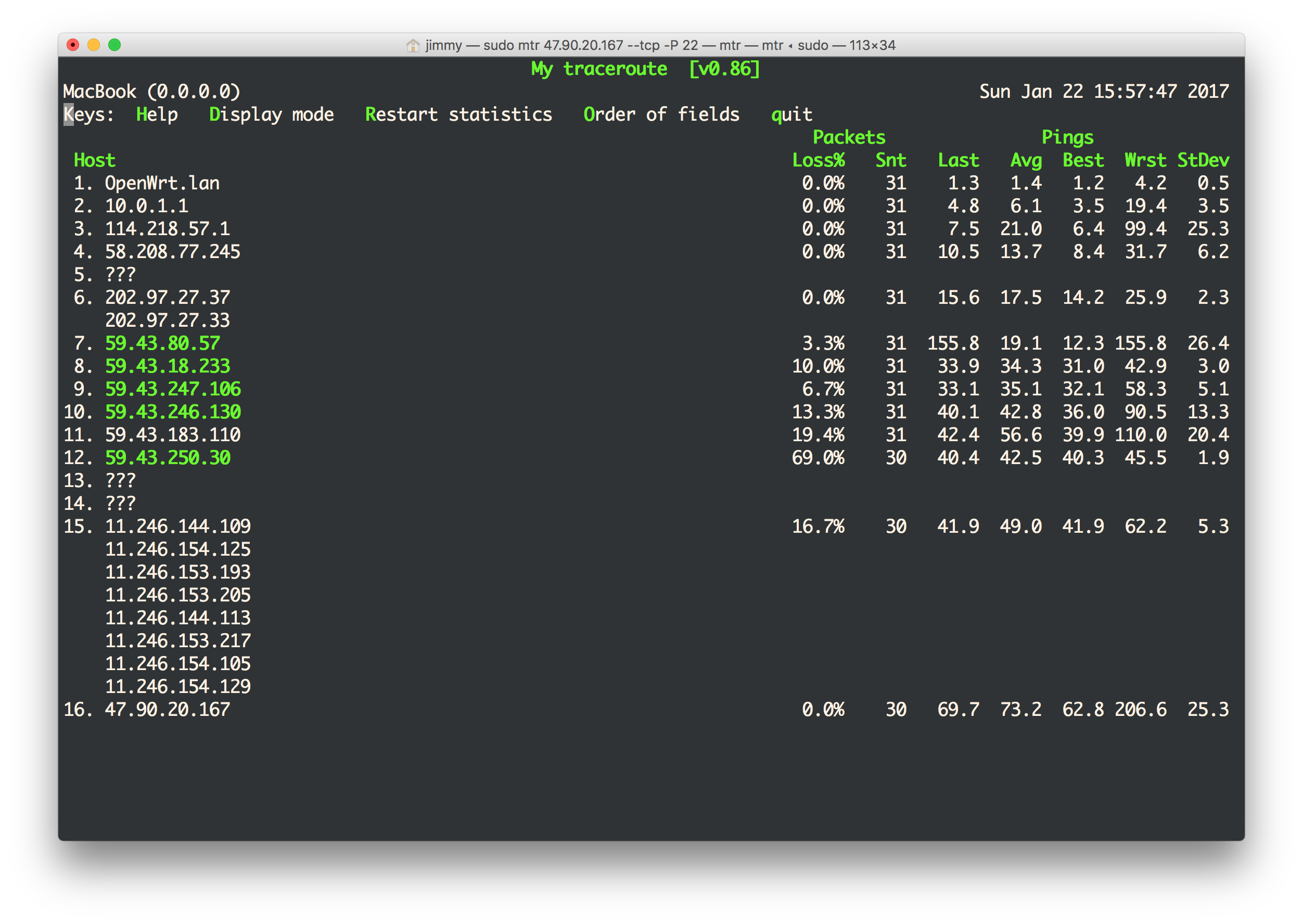Viewport: 1303px width, 924px height.
Task: Click Order of fields text
Action: point(661,114)
